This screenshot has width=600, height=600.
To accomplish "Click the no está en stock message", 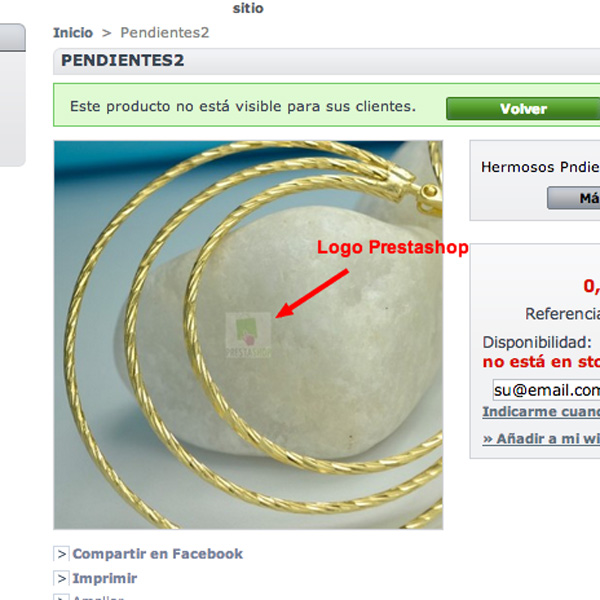I will click(x=541, y=362).
